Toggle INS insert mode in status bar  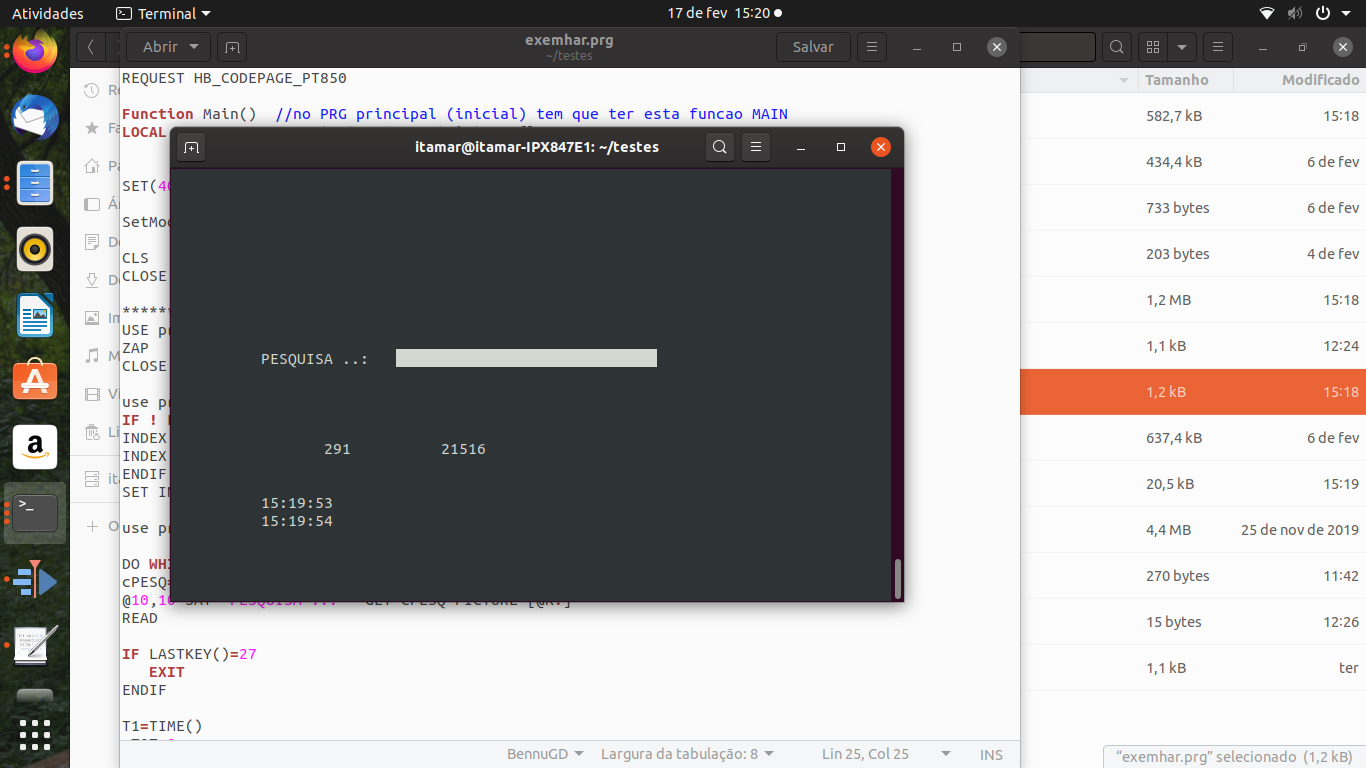[x=991, y=754]
